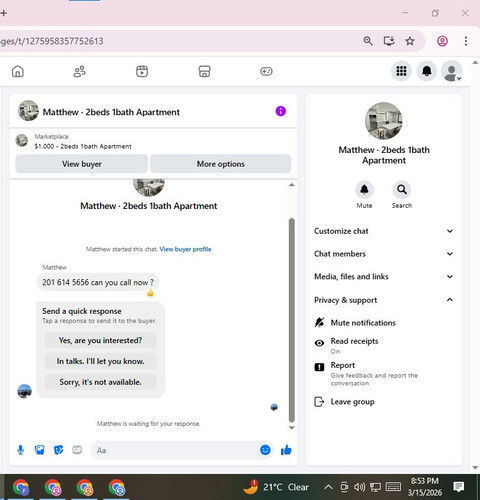The width and height of the screenshot is (480, 500).
Task: Open the Reels video icon
Action: coord(142,71)
